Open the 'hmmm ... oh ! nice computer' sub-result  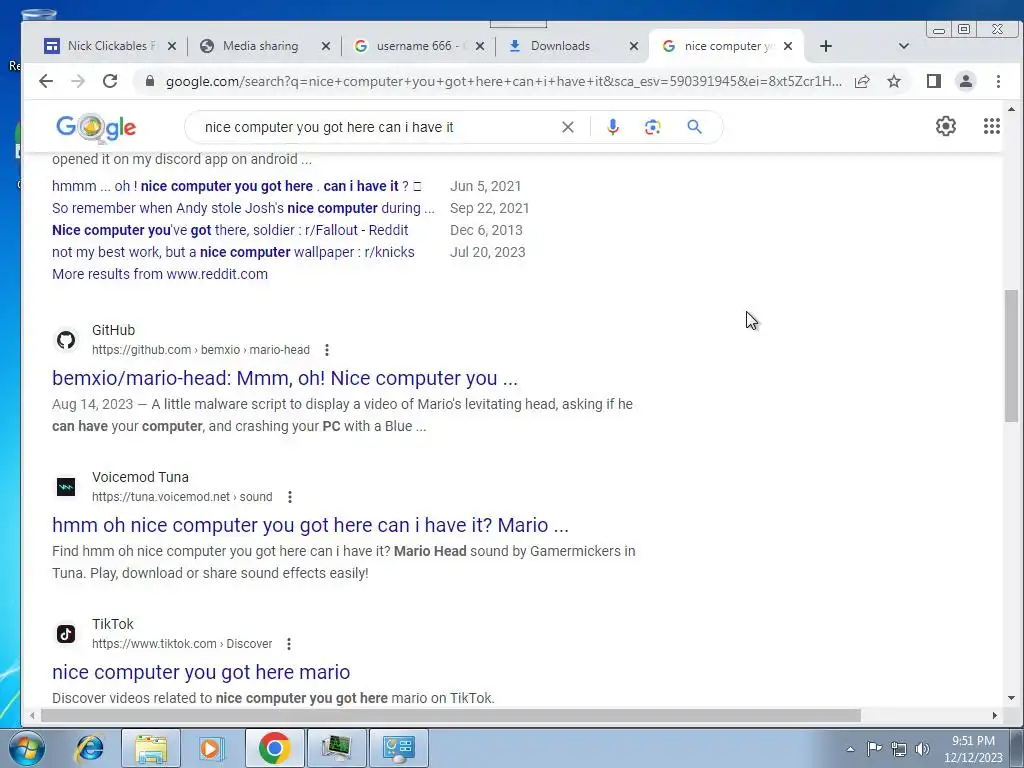(236, 186)
